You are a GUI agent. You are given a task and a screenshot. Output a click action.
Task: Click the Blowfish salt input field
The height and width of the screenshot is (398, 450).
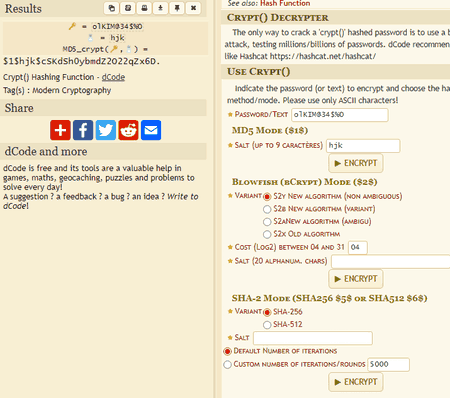390,261
